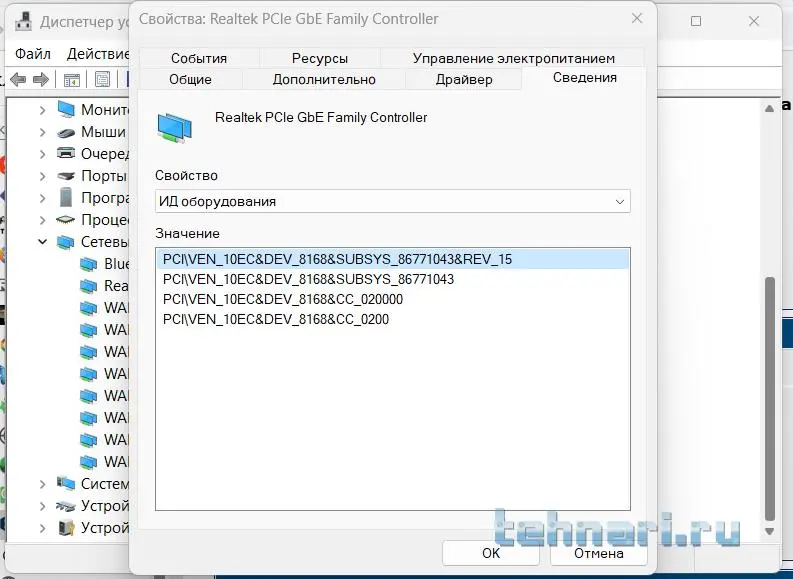Click the Rea adapter tree row
The image size is (793, 579).
(x=104, y=286)
